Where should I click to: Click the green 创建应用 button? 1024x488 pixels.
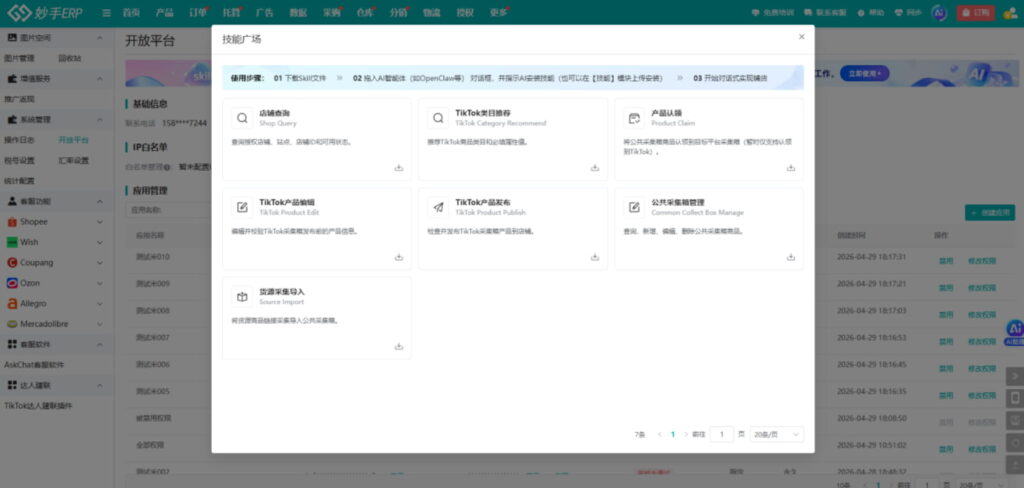coord(990,212)
